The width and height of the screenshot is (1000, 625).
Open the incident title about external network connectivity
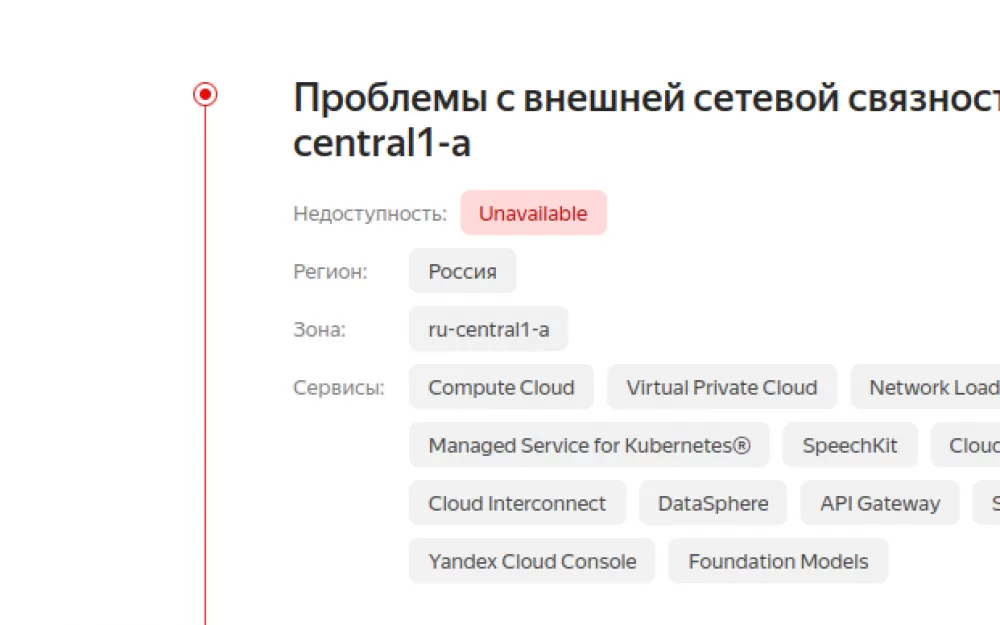[646, 120]
